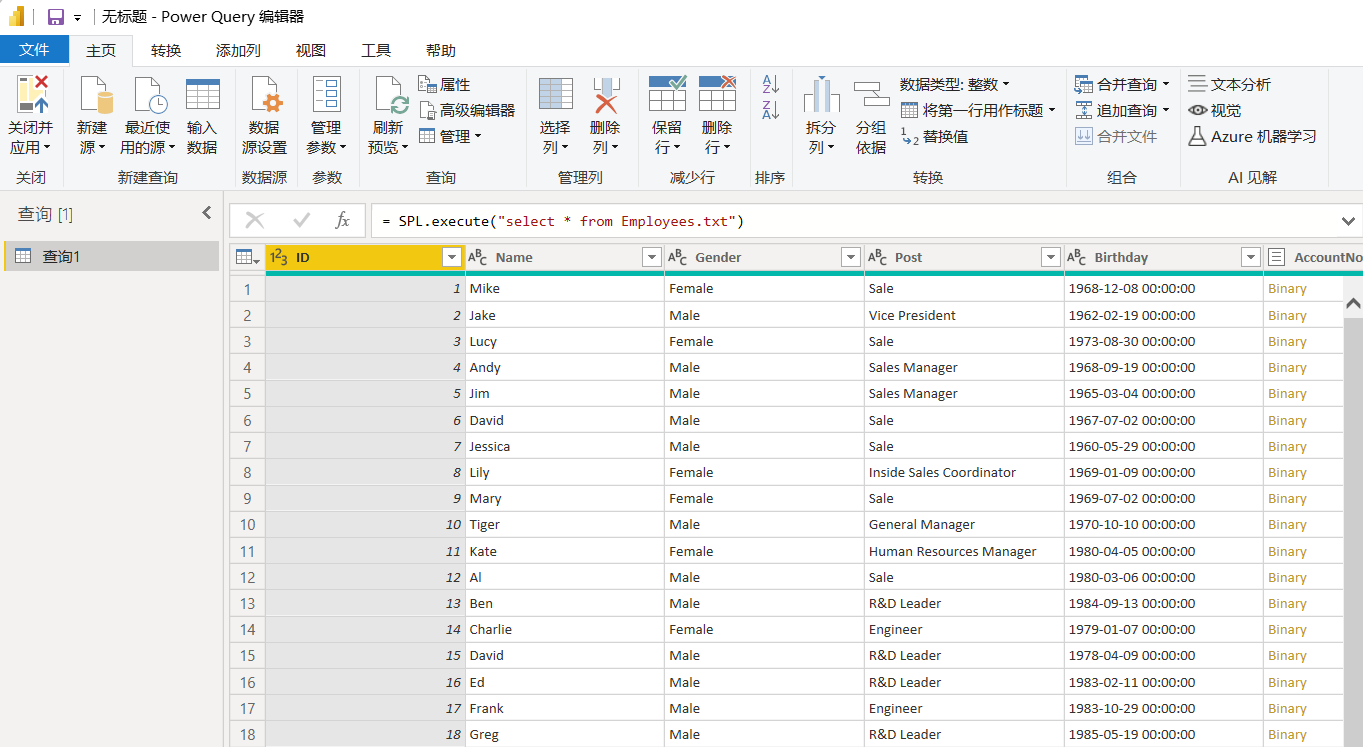Viewport: 1363px width, 747px height.
Task: Open the Gender column filter dropdown
Action: click(851, 258)
